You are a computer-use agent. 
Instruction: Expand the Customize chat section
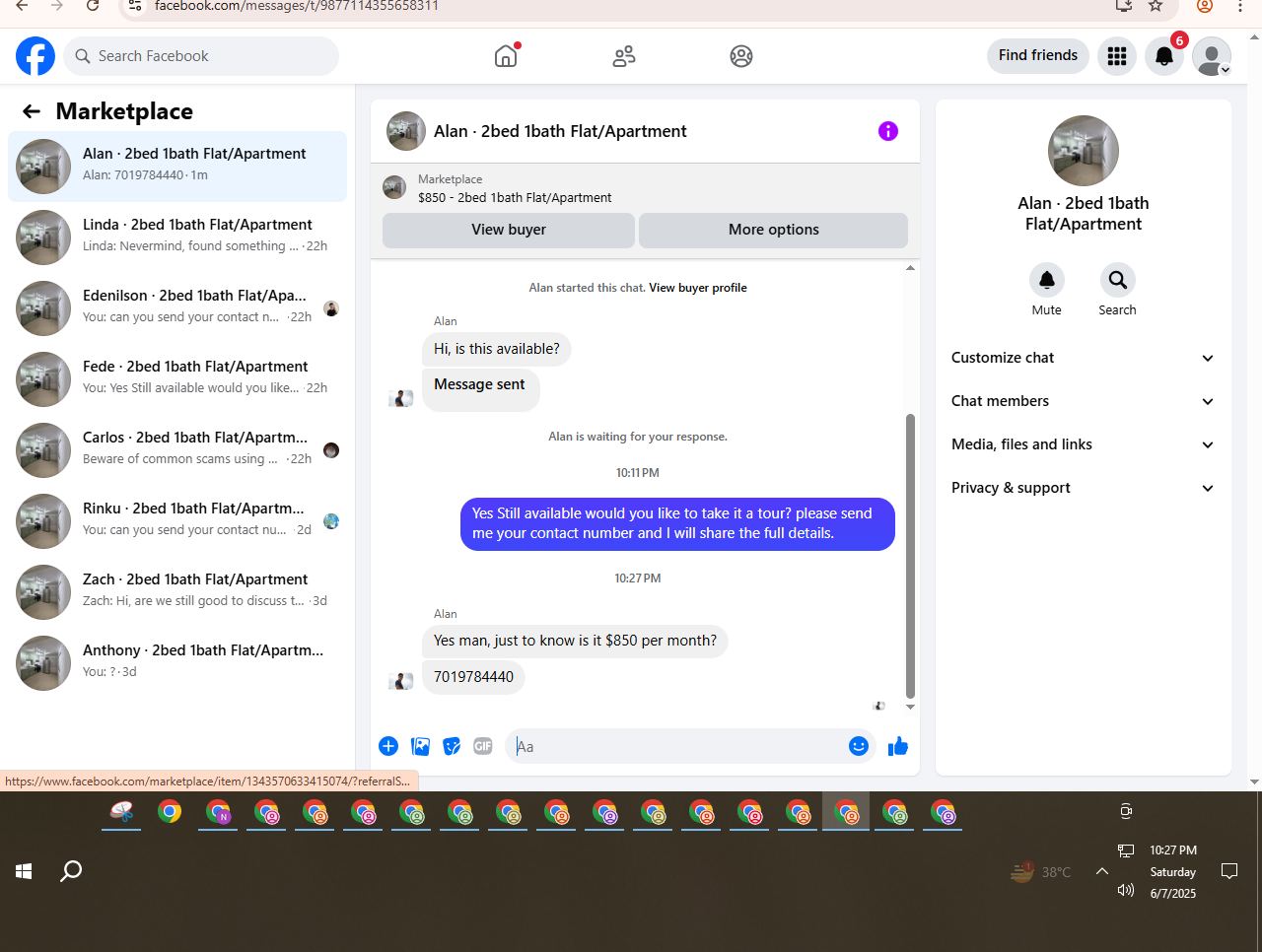[x=1083, y=358]
